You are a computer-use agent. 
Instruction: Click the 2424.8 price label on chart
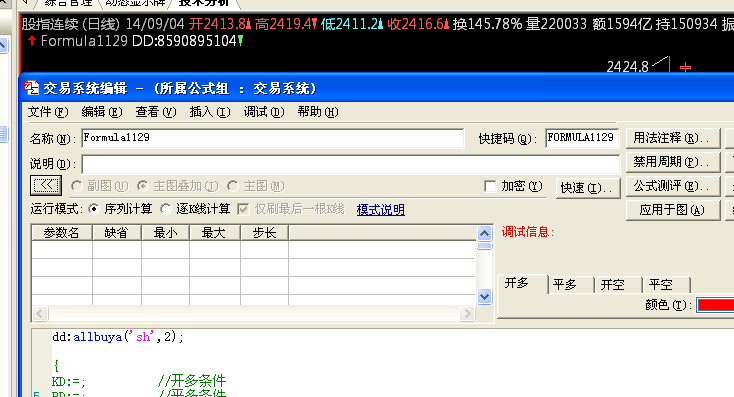(x=627, y=67)
